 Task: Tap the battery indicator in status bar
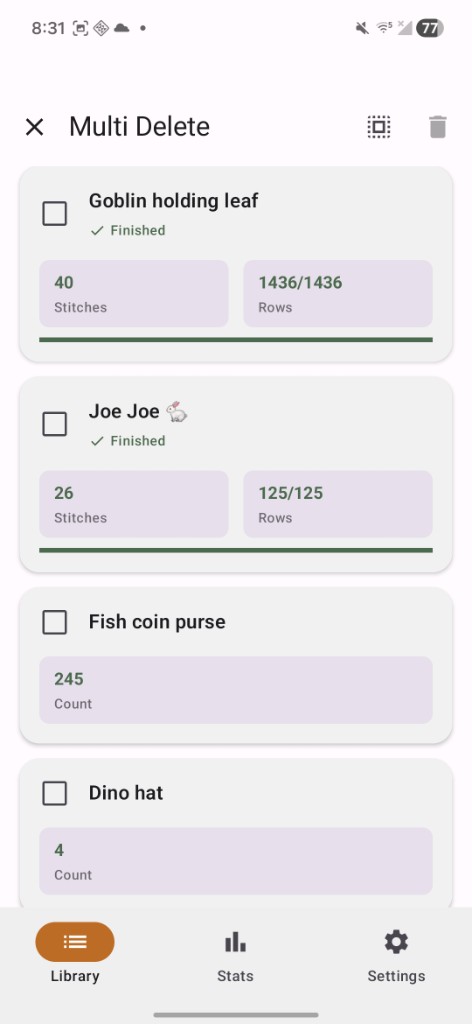tap(430, 28)
